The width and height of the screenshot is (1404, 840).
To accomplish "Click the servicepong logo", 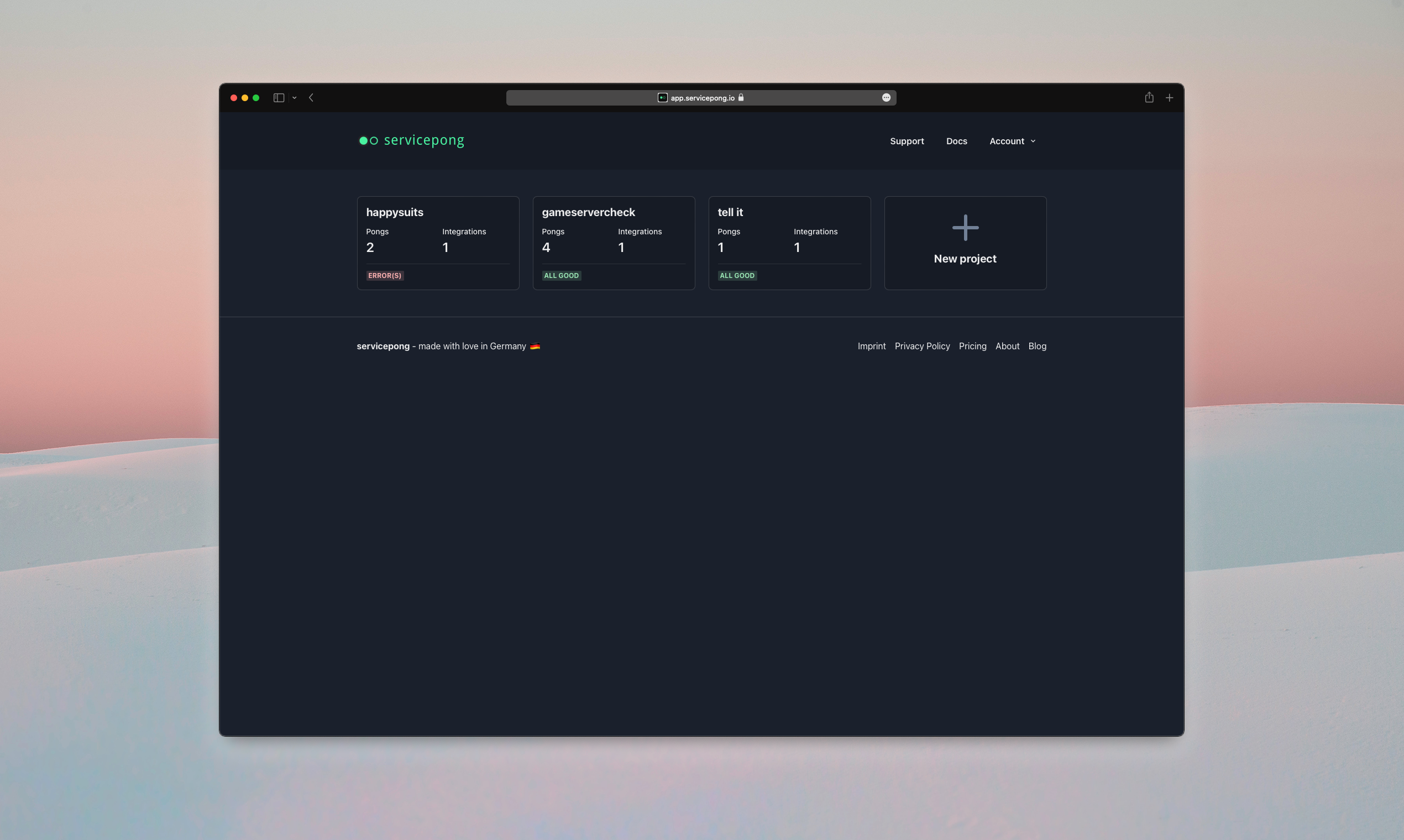I will point(412,140).
